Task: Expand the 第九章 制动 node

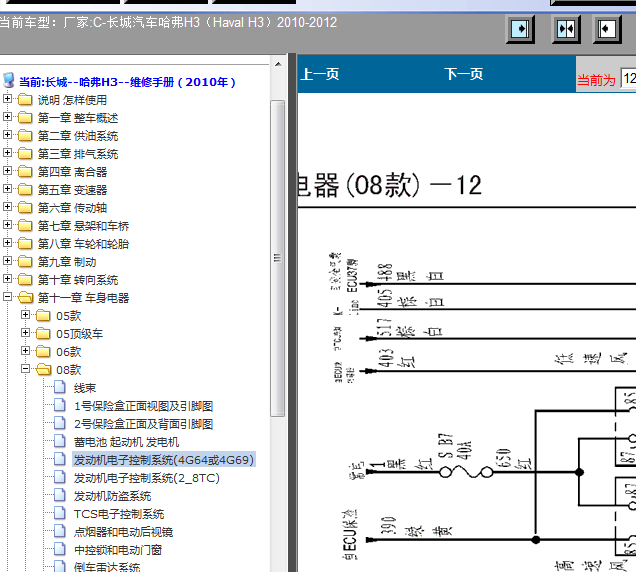Action: tap(7, 260)
